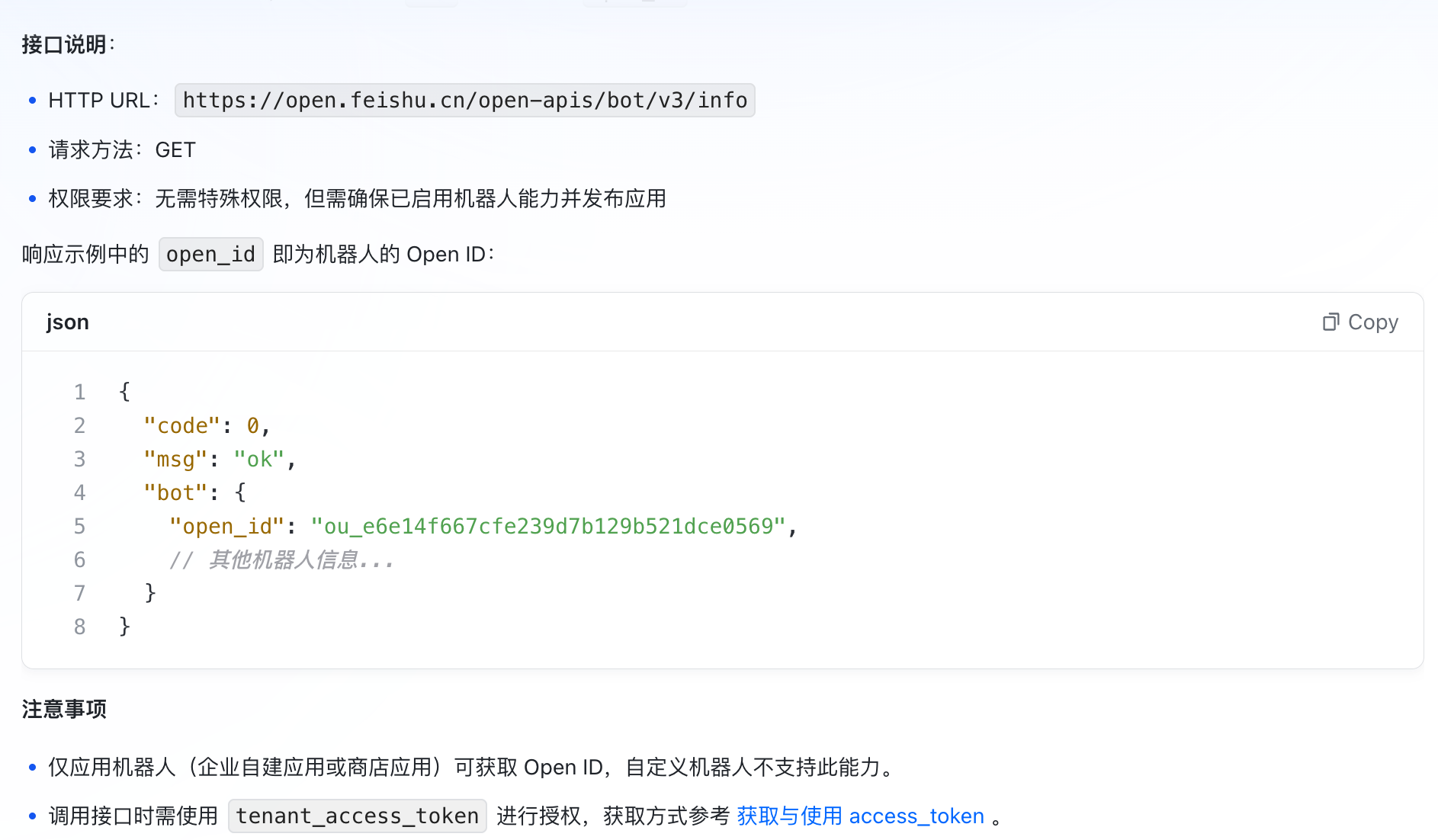
Task: Click line number 8 in code block
Action: click(79, 627)
